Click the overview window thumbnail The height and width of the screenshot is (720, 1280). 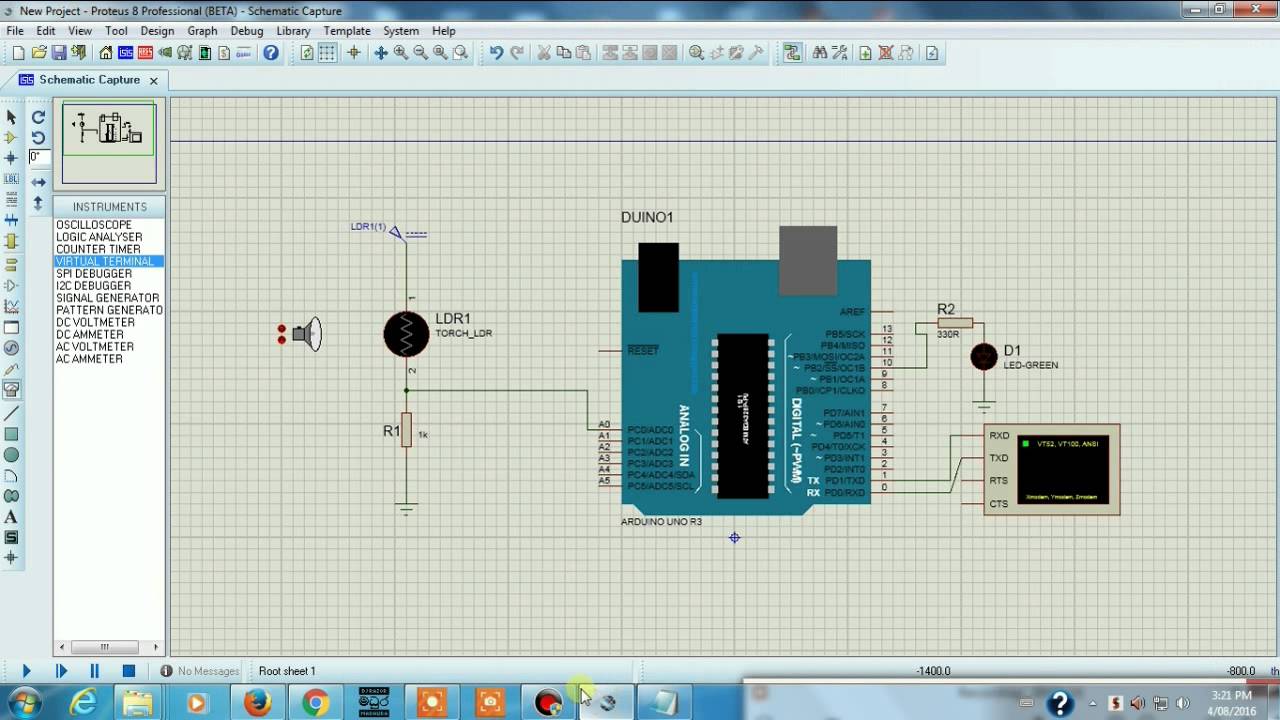[109, 142]
